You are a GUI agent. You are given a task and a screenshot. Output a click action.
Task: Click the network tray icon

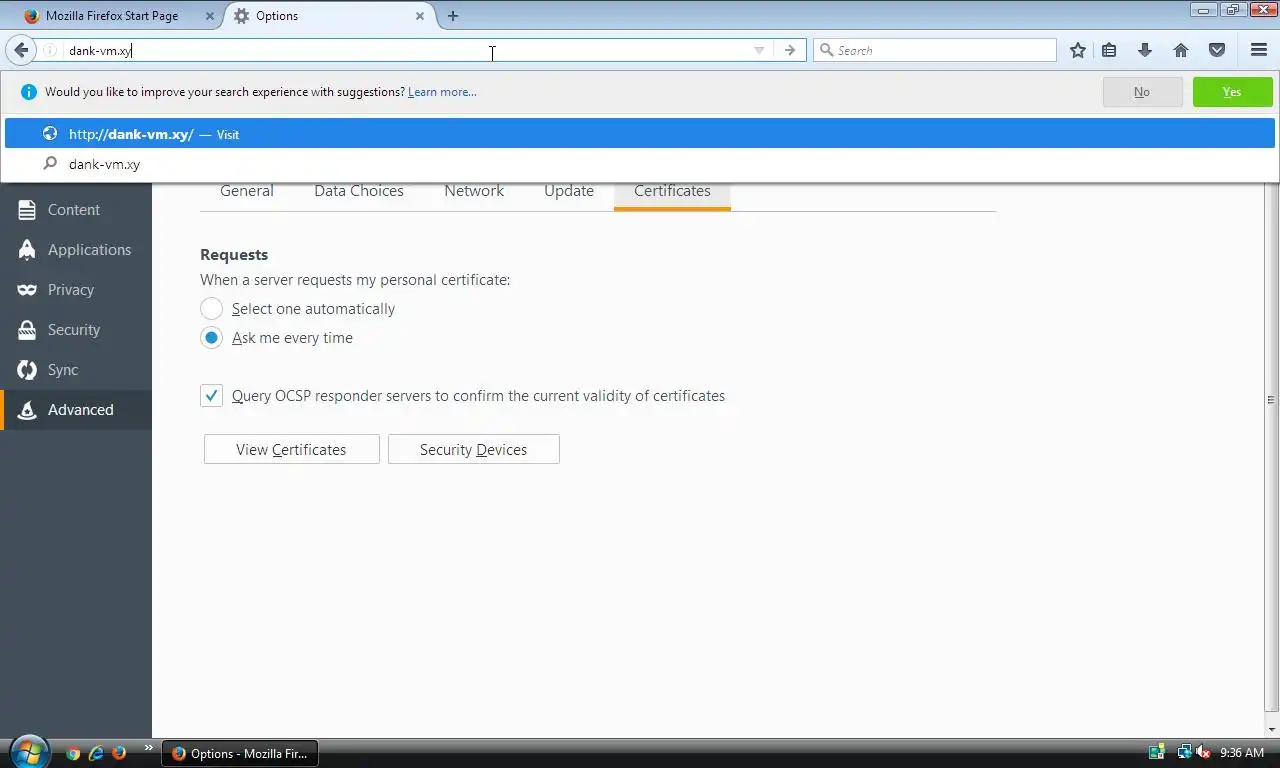(1184, 752)
